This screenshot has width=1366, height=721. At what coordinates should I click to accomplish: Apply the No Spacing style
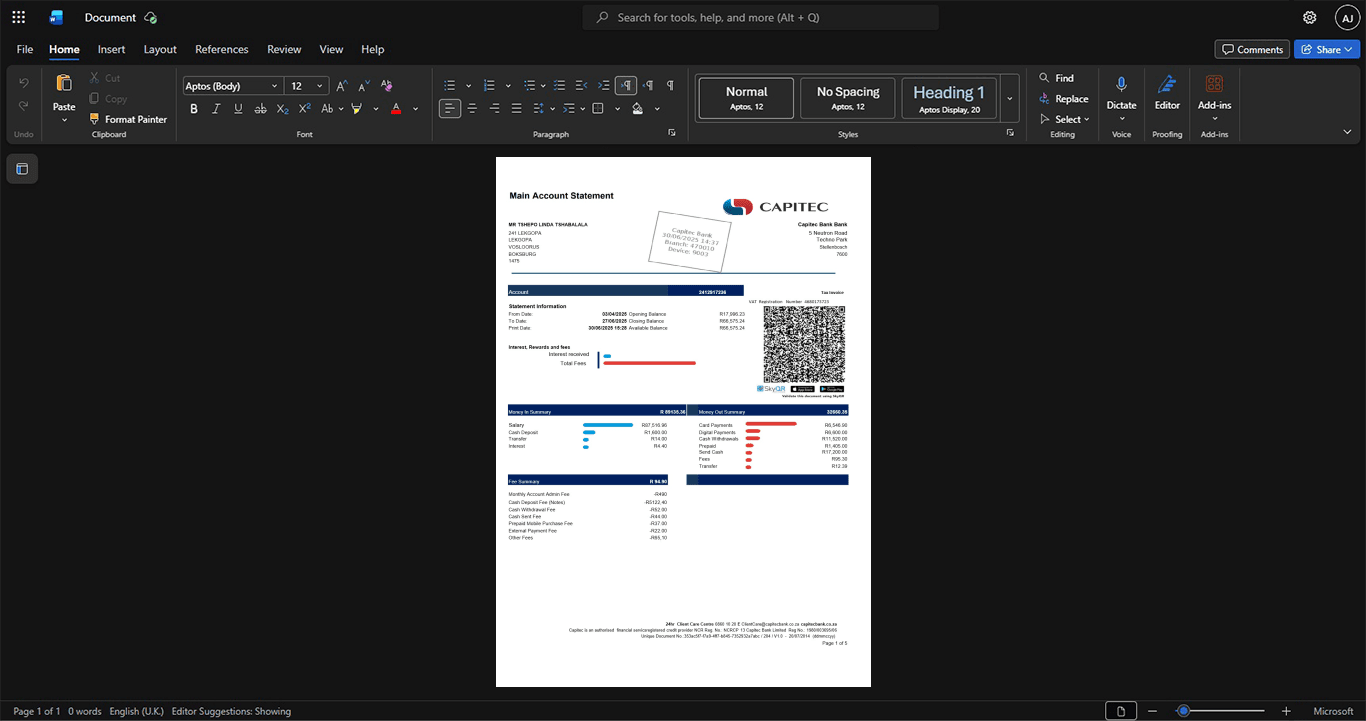pos(848,98)
